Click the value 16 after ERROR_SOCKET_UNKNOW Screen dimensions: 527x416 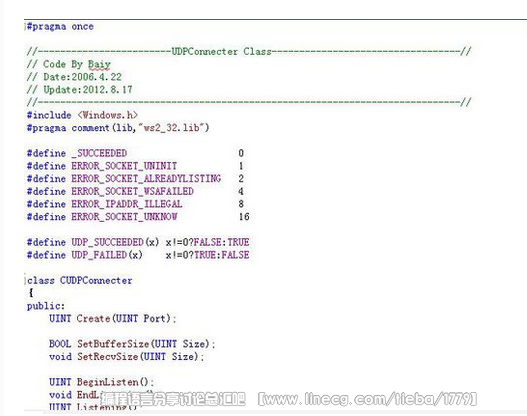coord(244,217)
